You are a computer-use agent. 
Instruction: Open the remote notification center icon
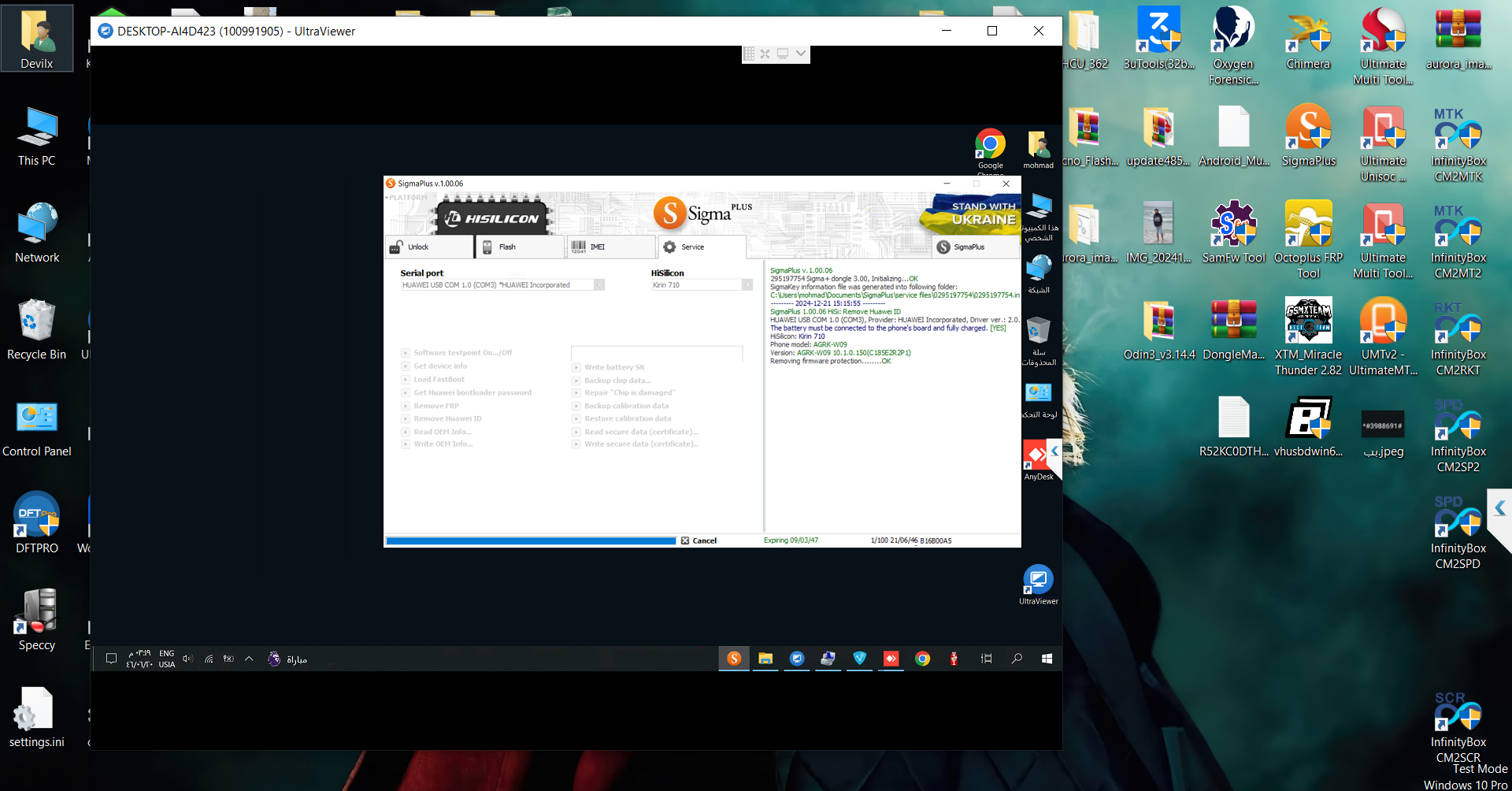(x=111, y=659)
